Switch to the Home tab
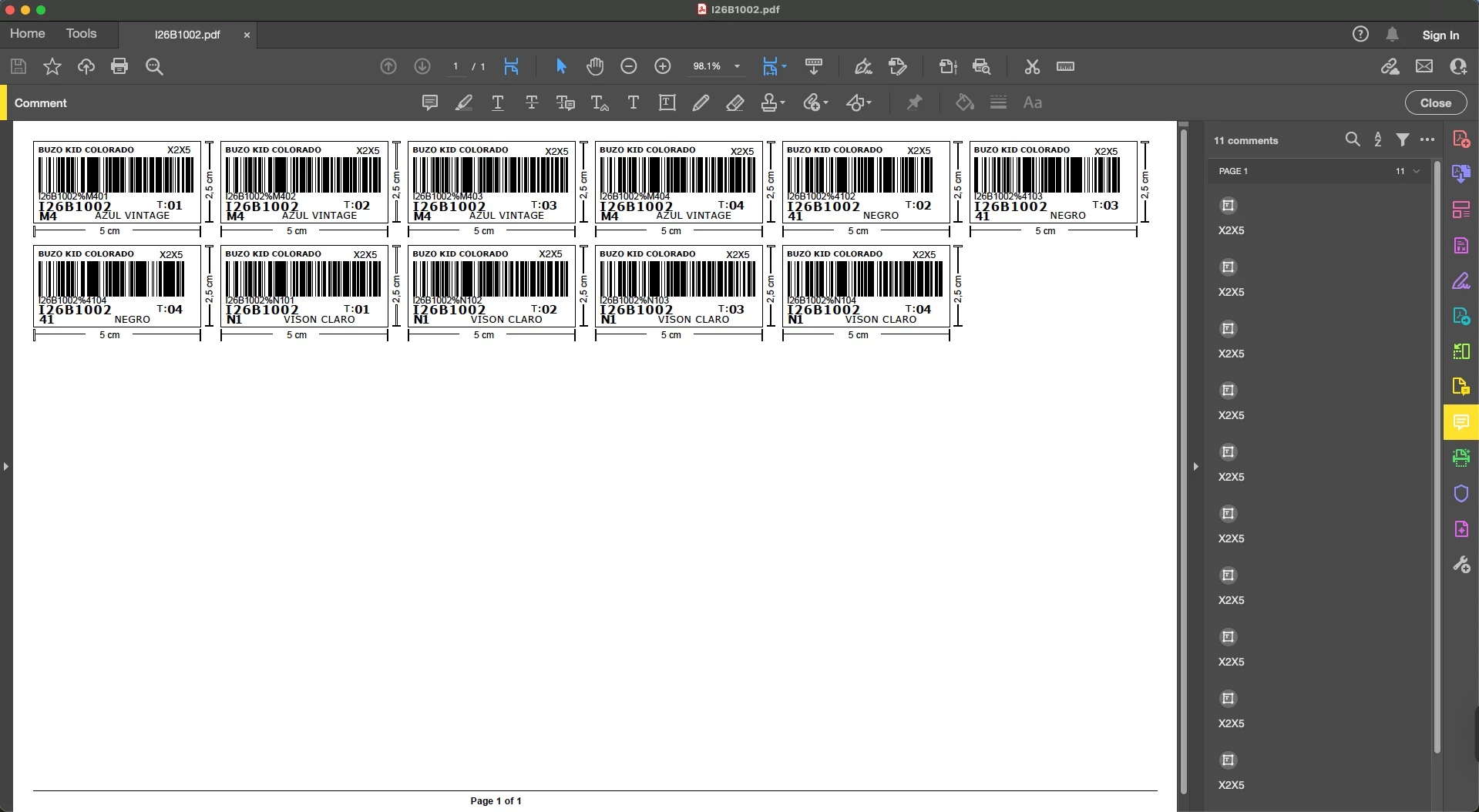Image resolution: width=1479 pixels, height=812 pixels. pos(28,34)
